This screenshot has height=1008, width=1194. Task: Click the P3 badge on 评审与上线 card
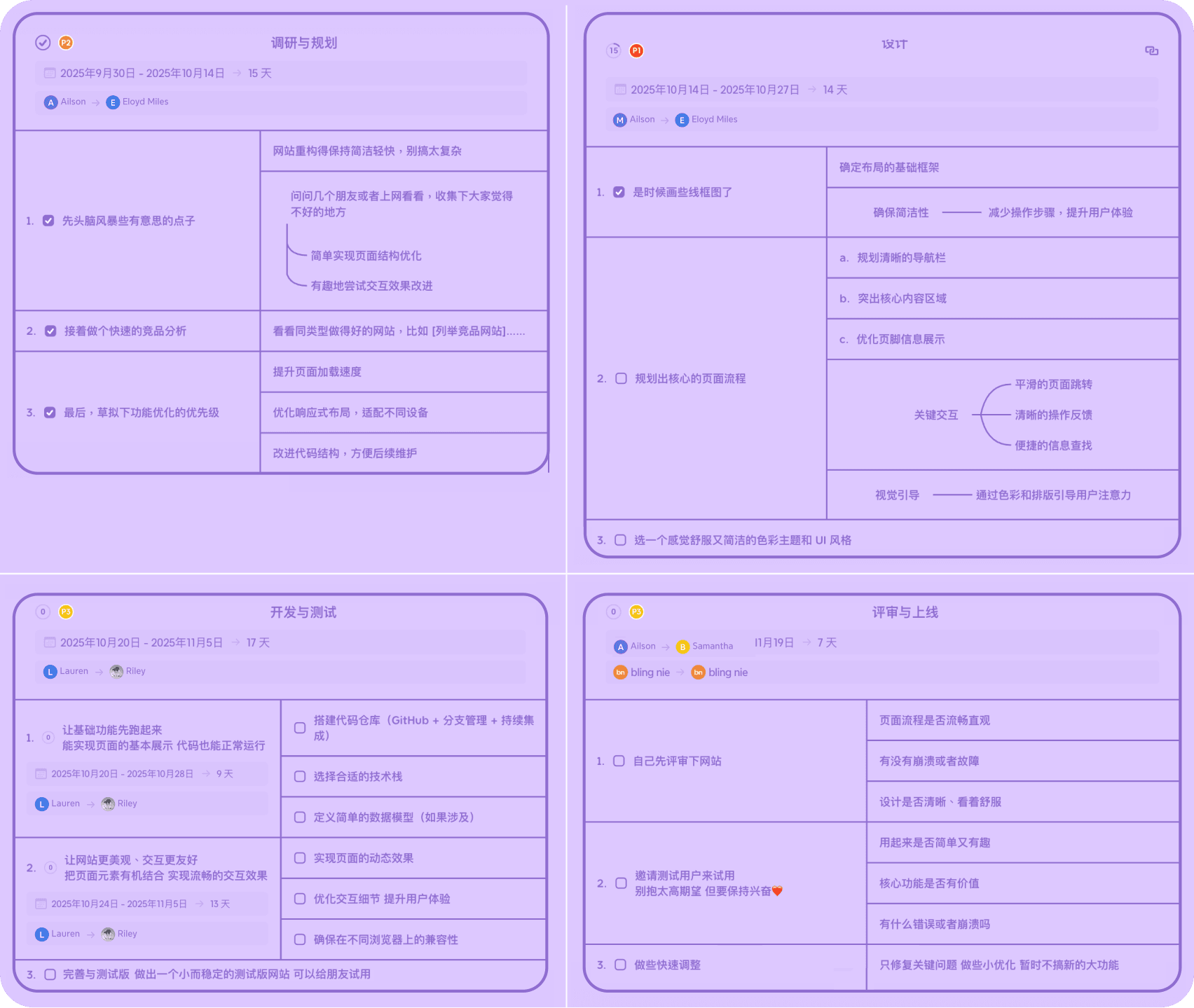[635, 612]
